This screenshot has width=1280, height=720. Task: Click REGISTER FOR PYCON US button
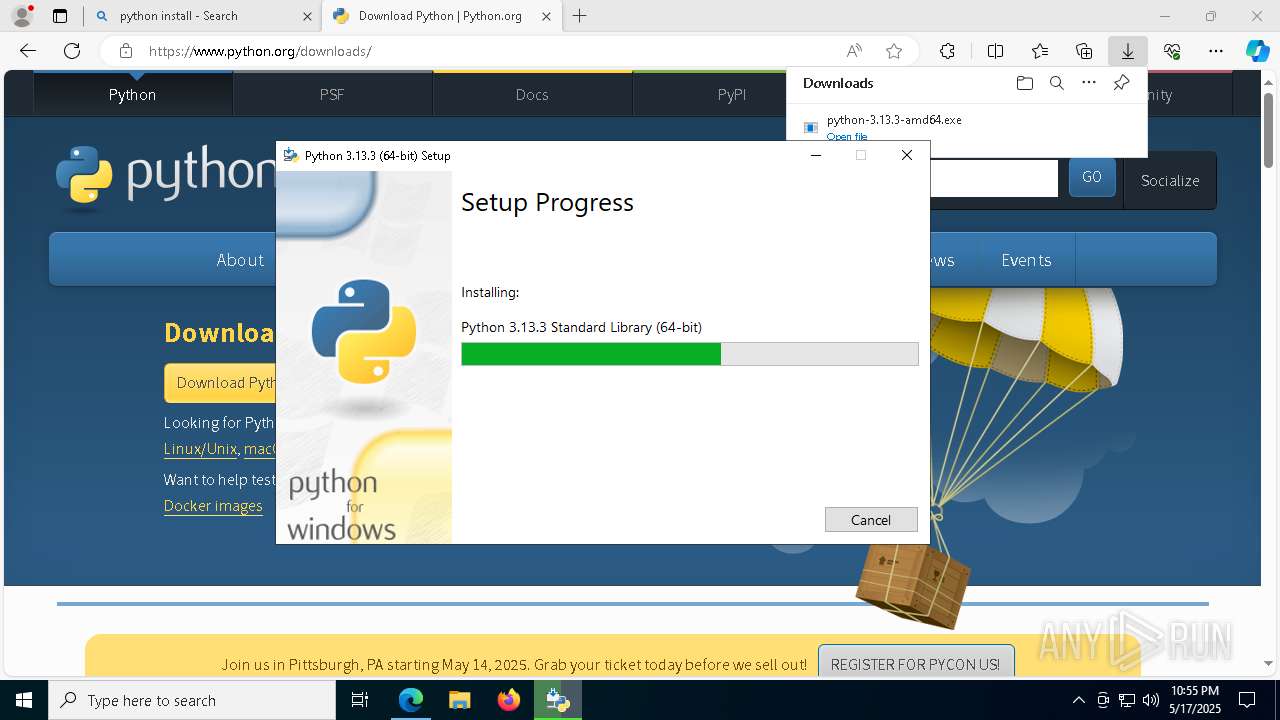click(x=915, y=664)
